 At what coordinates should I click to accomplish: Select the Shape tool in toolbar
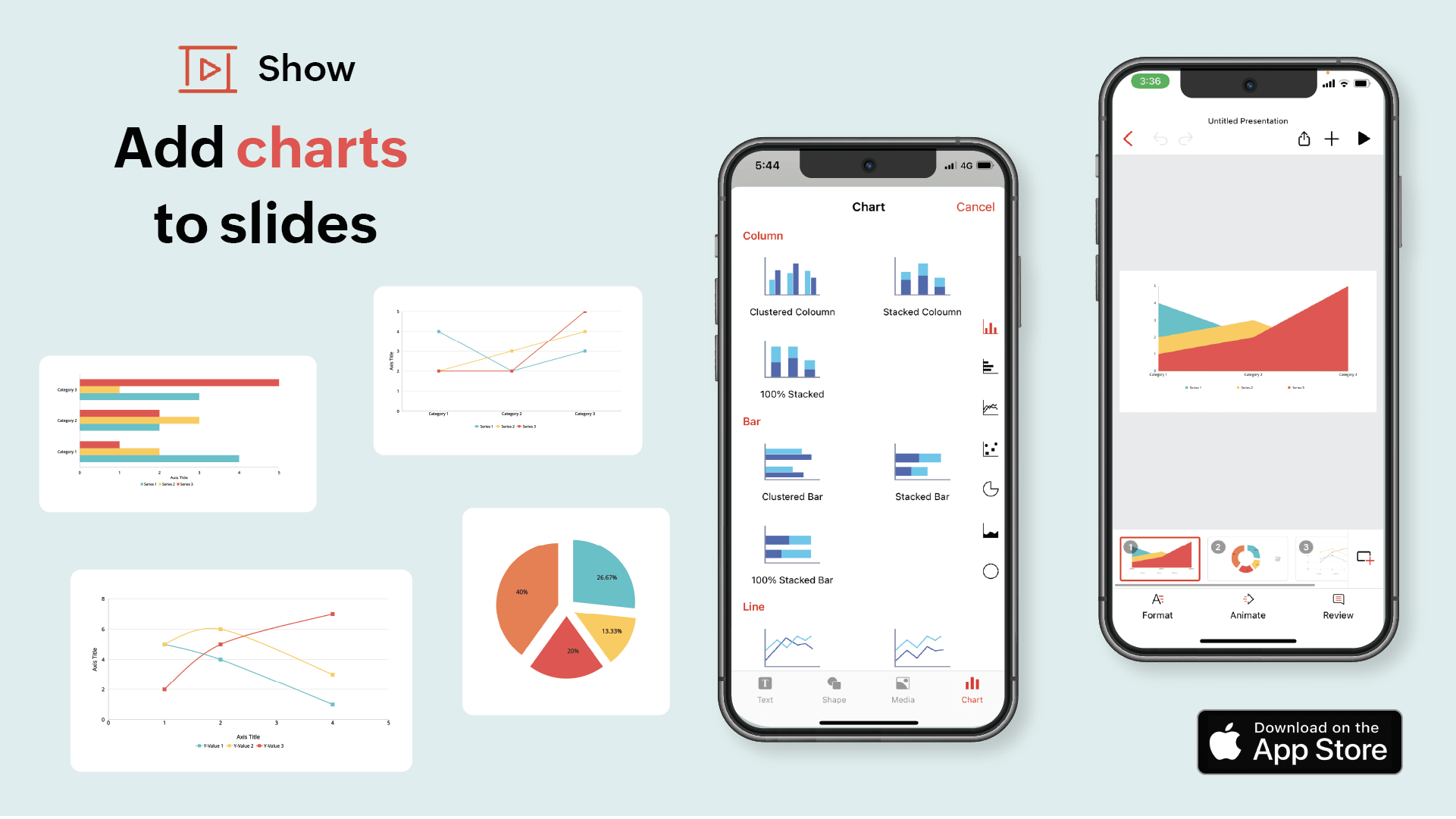pos(832,688)
